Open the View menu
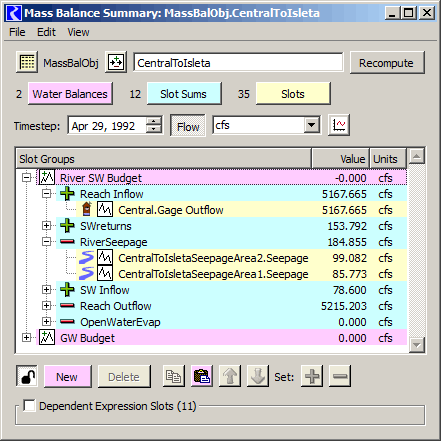The image size is (441, 441). tap(78, 32)
